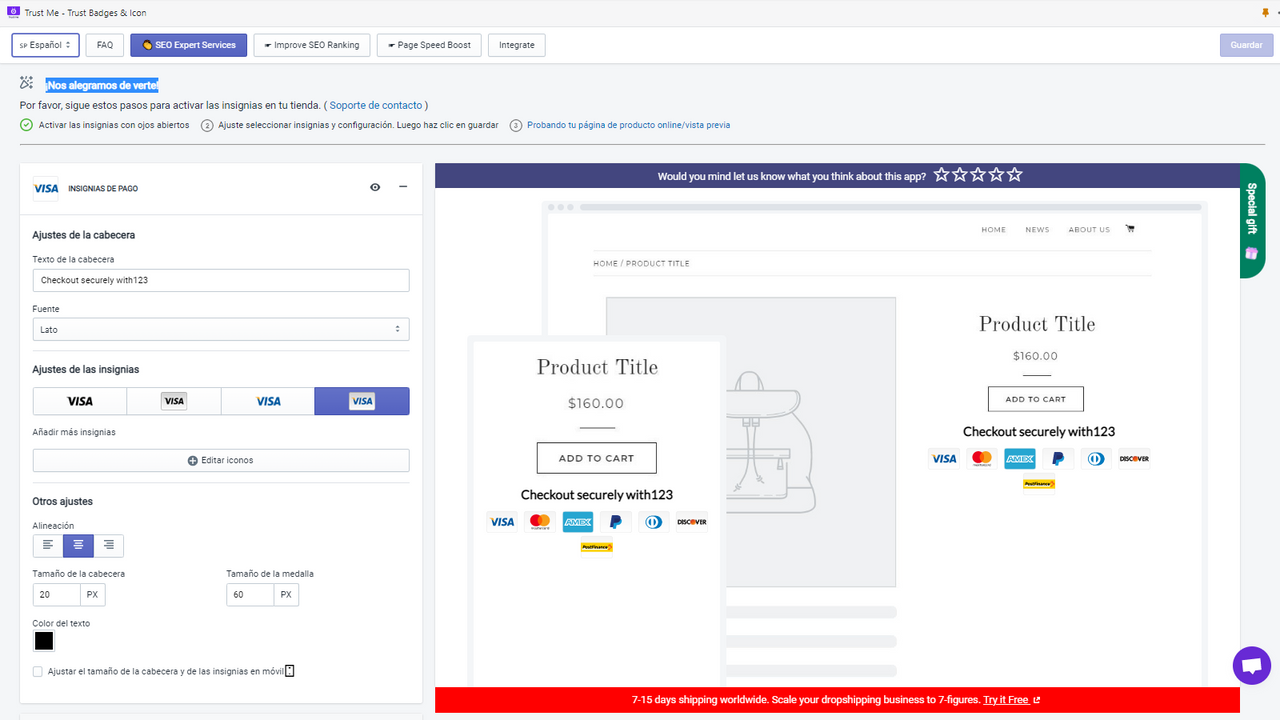Screen dimensions: 1280x720
Task: Open the FAQ tab
Action: pos(105,45)
